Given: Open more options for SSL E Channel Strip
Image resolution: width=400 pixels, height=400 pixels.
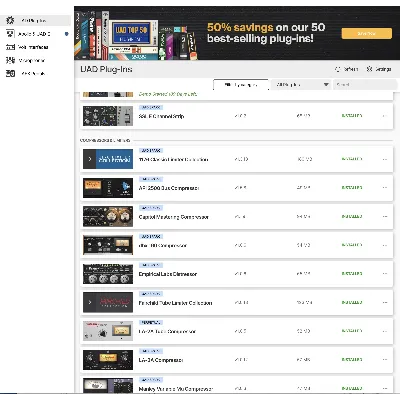Looking at the screenshot, I should pos(385,116).
